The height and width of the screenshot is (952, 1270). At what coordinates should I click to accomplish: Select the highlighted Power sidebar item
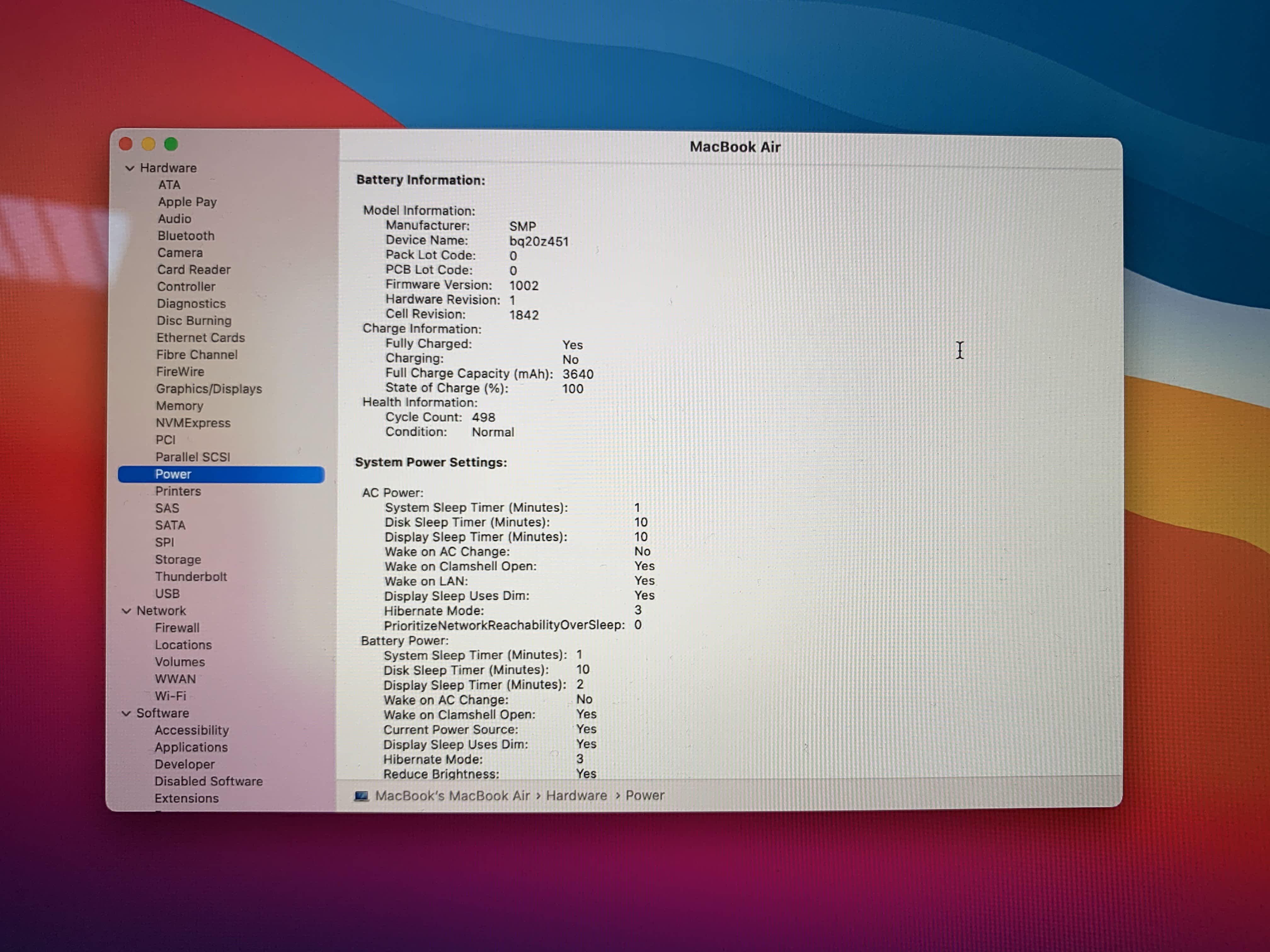(x=173, y=474)
